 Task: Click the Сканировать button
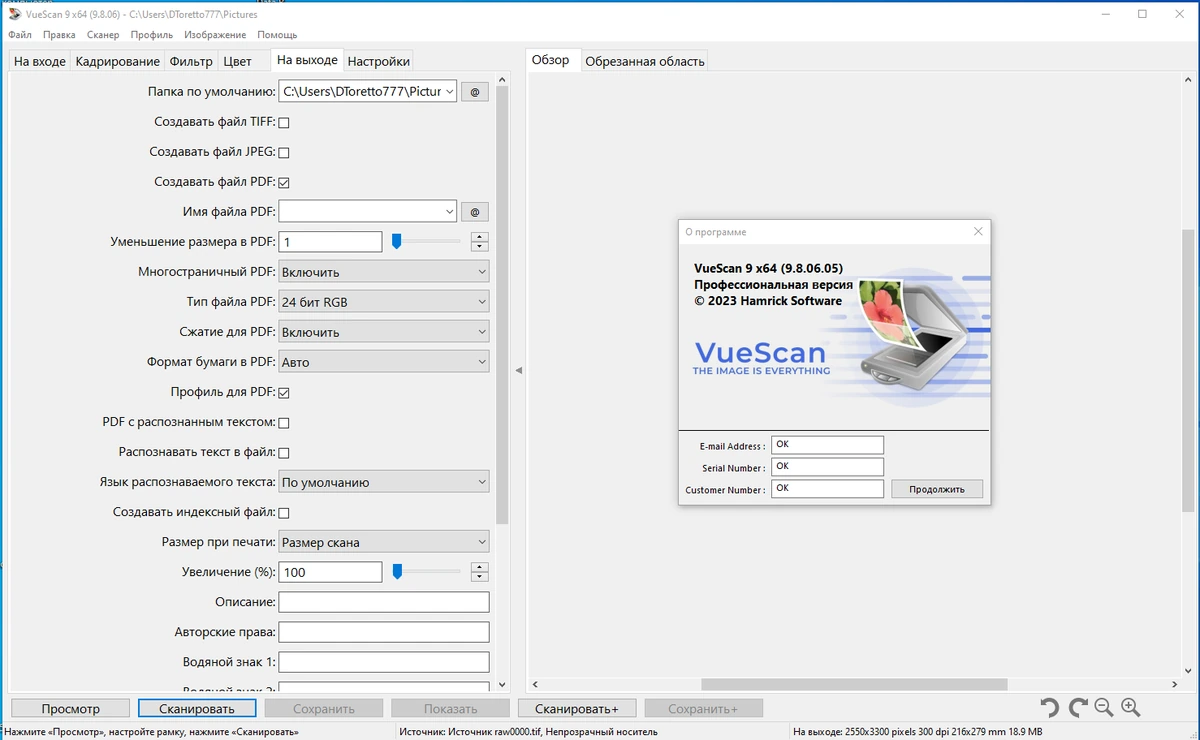pos(197,708)
